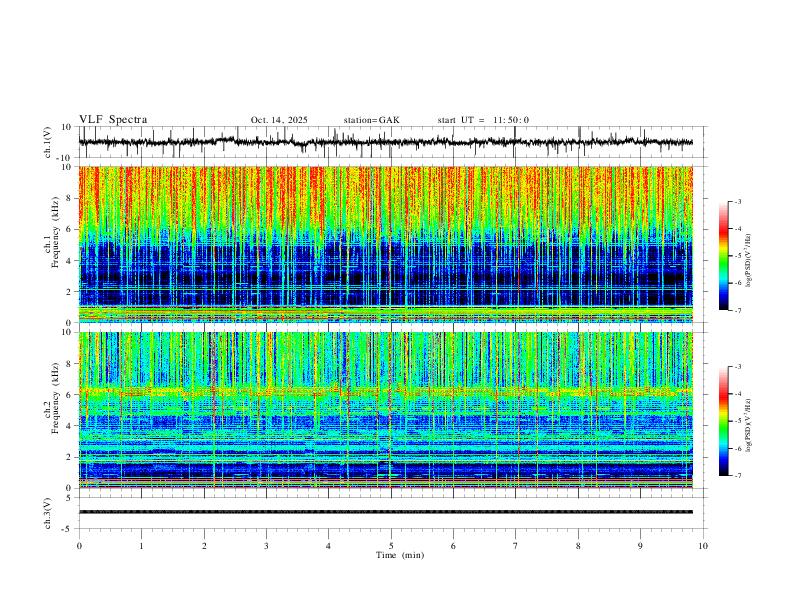Click the "ch.1(V)" waveform axis label

(48, 142)
